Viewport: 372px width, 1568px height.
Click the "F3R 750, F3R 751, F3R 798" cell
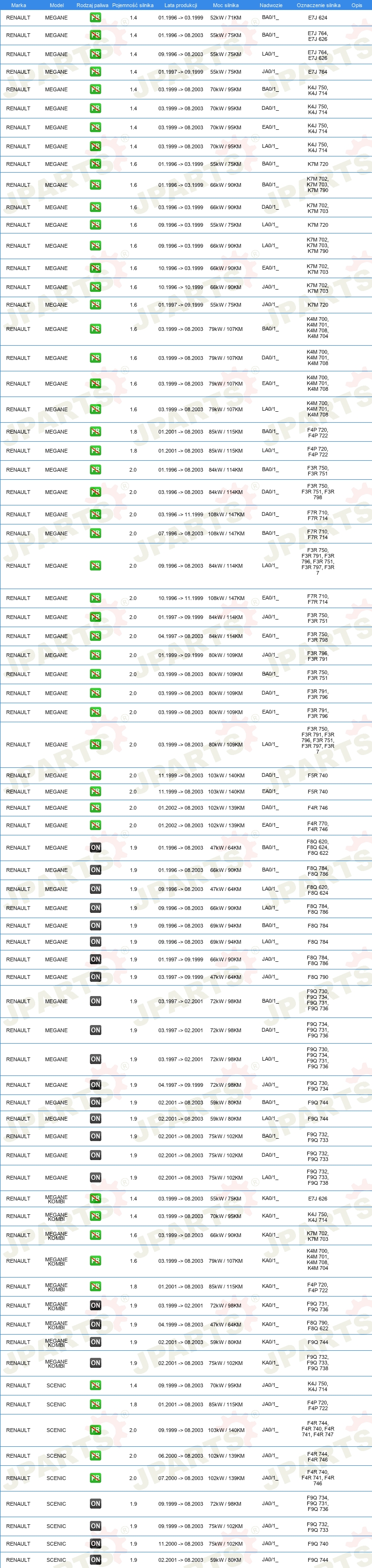[317, 492]
